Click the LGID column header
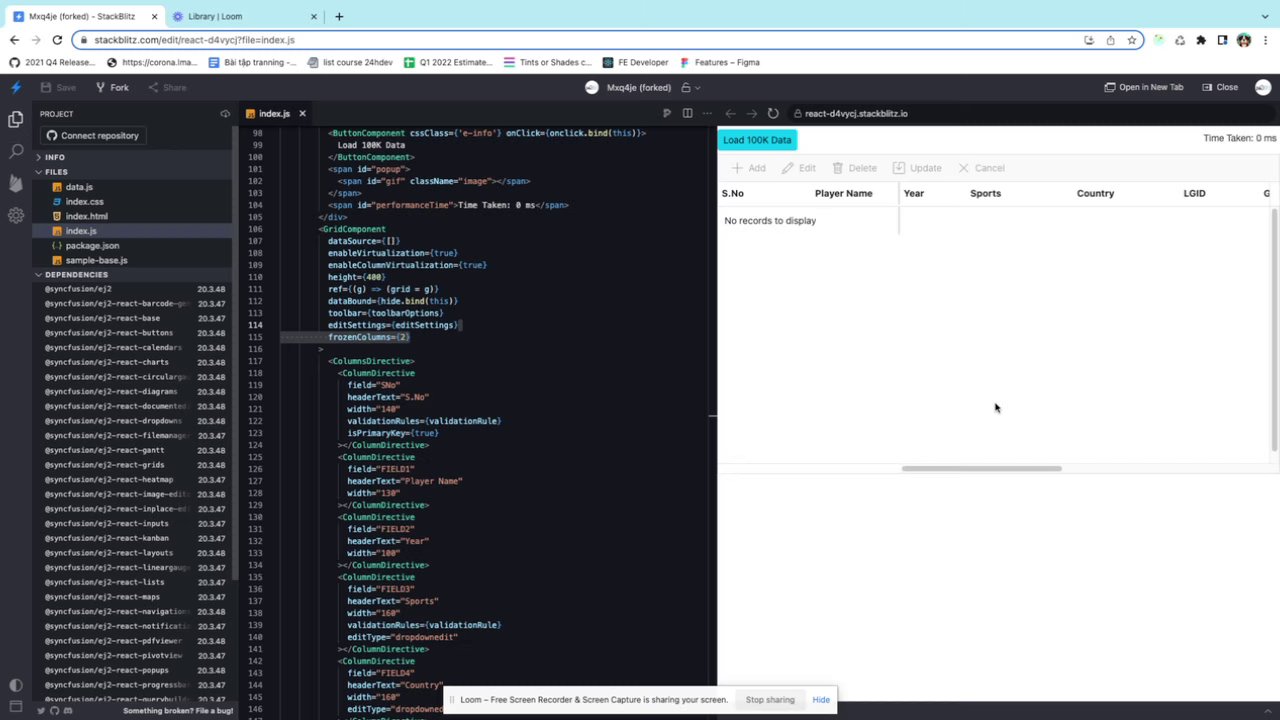 (1194, 193)
